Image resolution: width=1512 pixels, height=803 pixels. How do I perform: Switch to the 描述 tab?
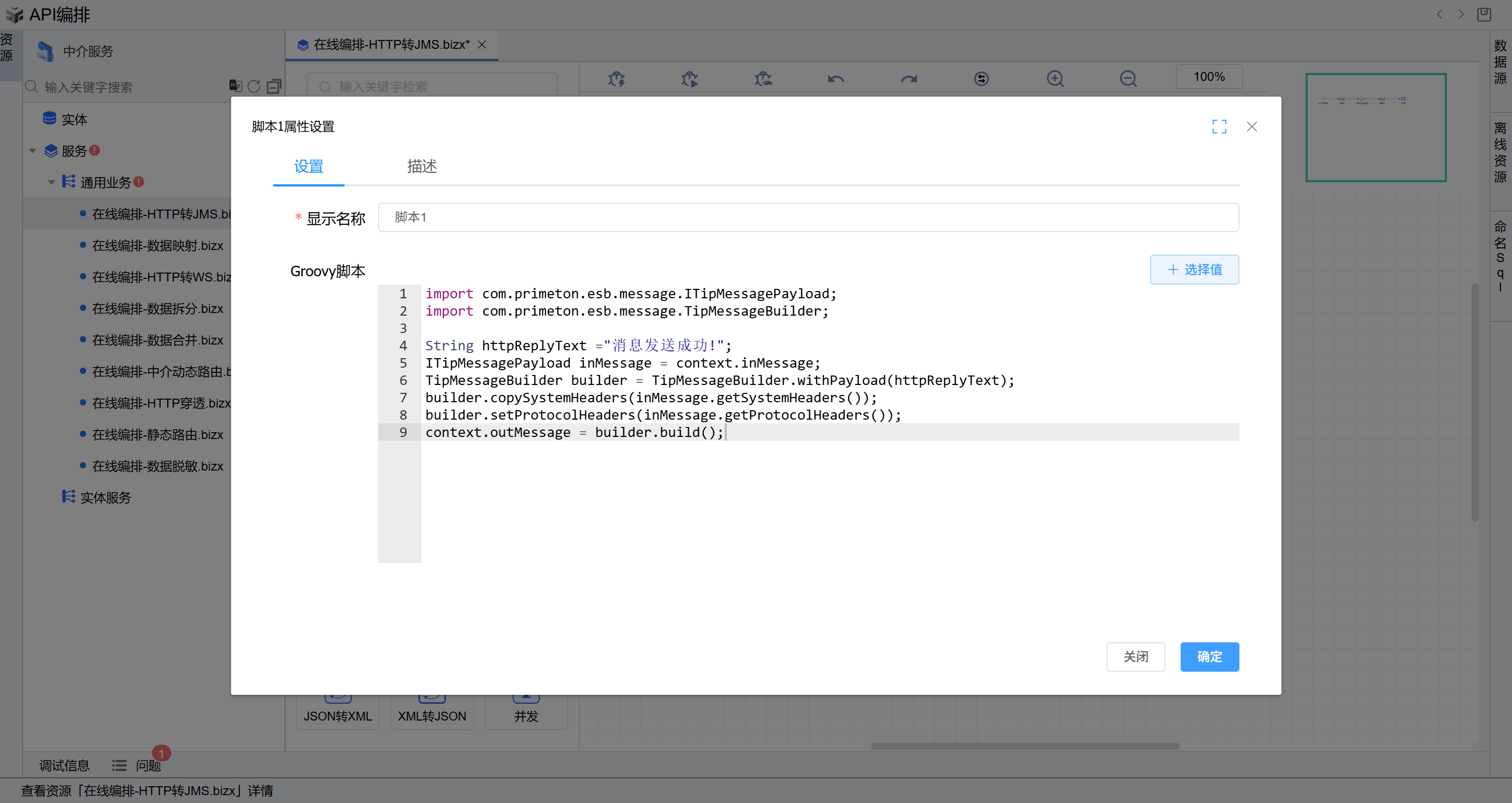421,166
